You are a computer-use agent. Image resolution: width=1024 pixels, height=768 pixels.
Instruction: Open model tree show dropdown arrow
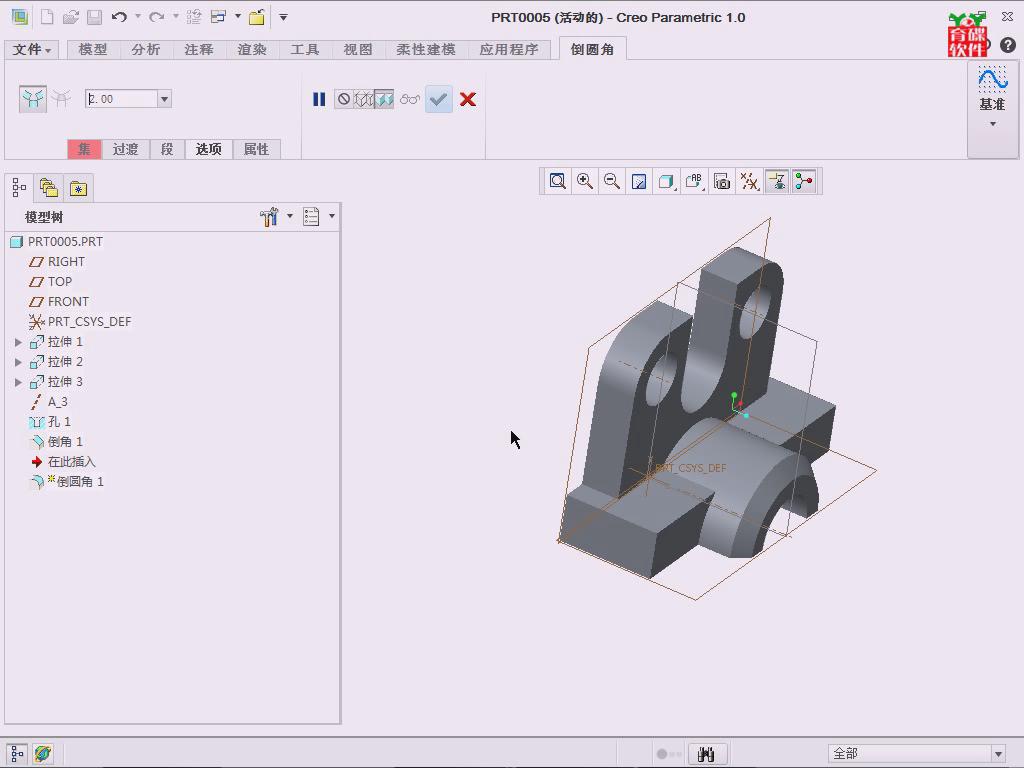tap(332, 216)
